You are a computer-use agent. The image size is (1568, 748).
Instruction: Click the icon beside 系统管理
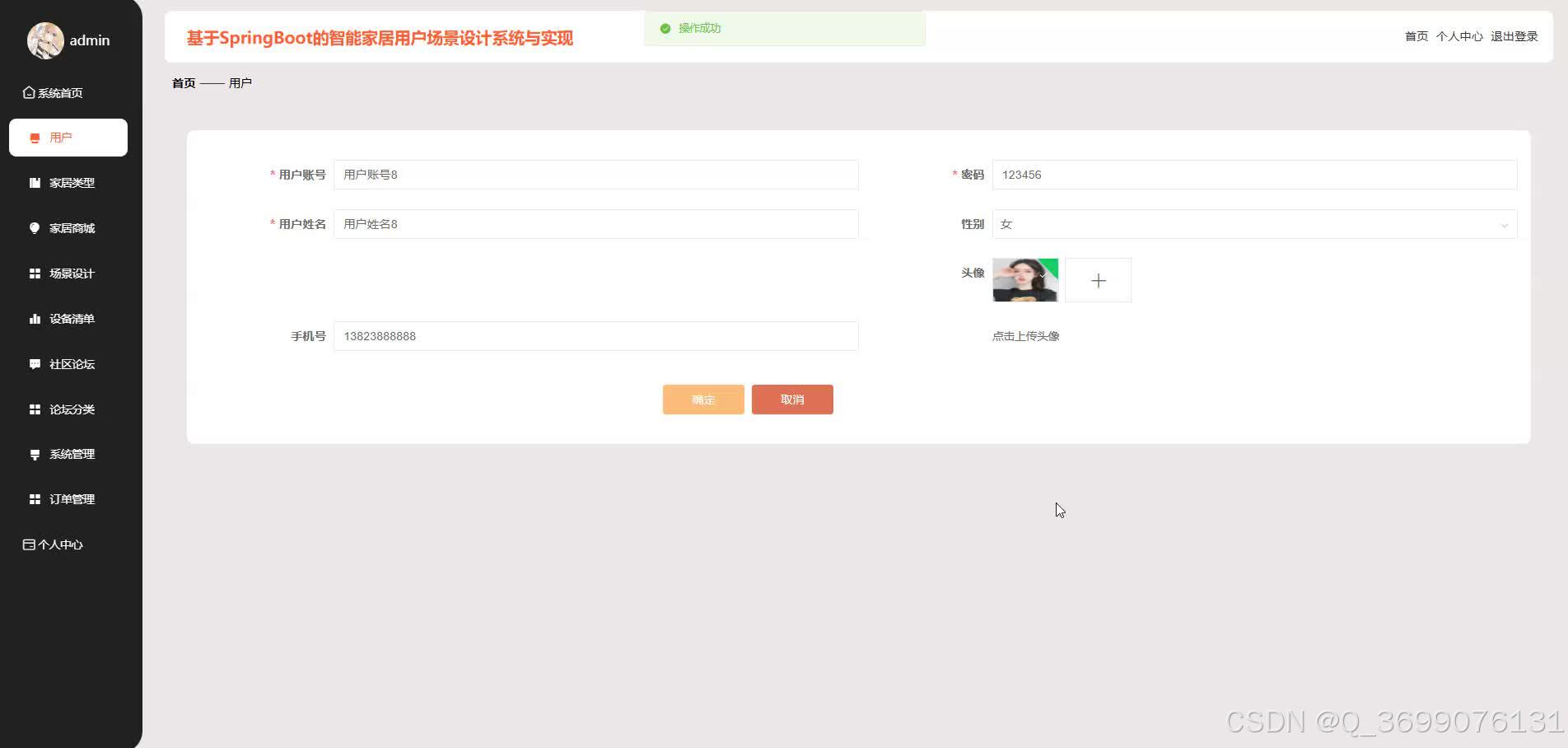35,455
